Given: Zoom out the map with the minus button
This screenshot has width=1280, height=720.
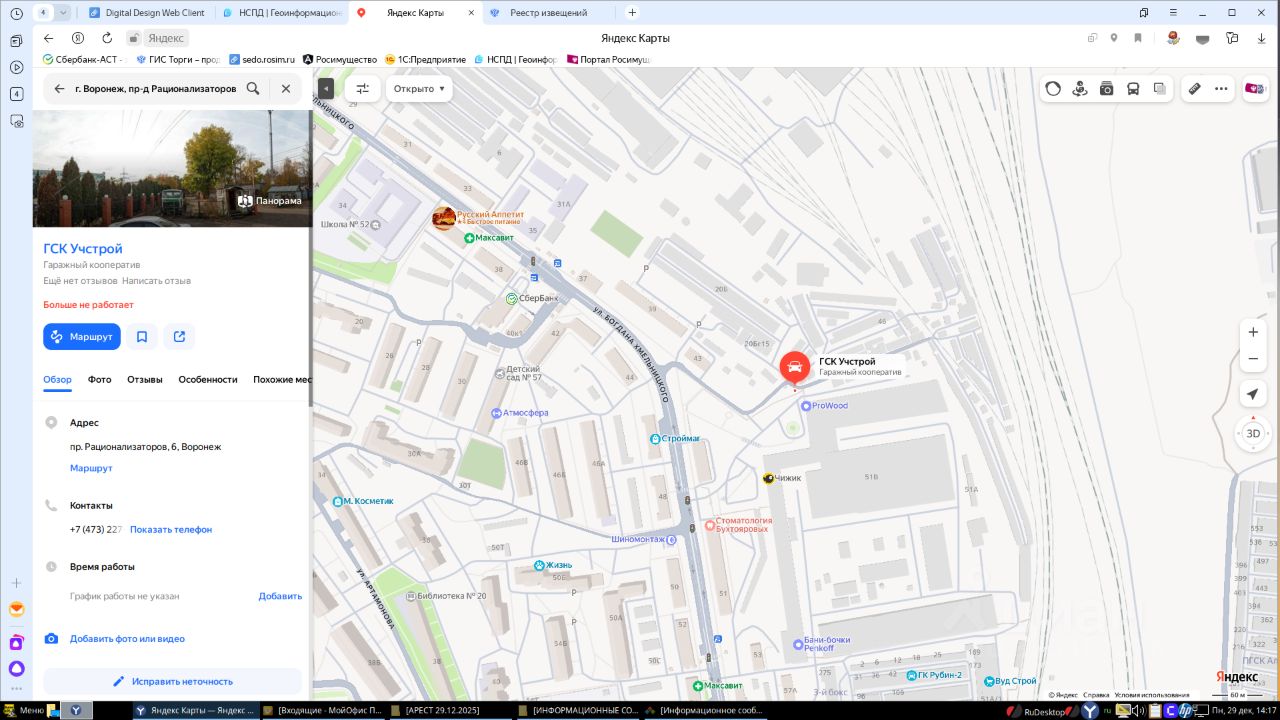Looking at the screenshot, I should pos(1253,358).
